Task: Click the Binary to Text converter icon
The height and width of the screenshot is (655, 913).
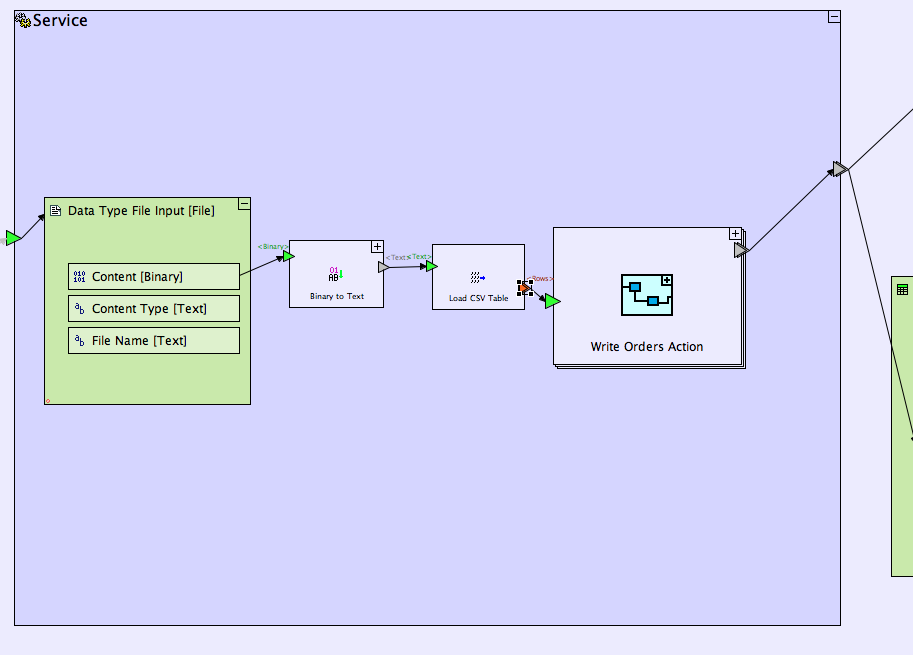Action: 335,274
